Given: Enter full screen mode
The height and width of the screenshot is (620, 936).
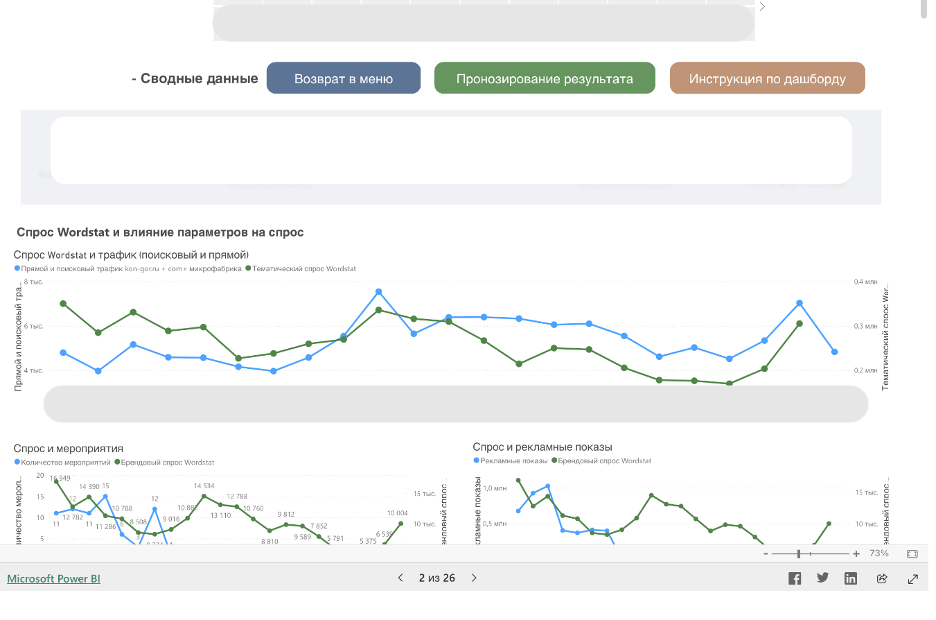Looking at the screenshot, I should click(913, 578).
